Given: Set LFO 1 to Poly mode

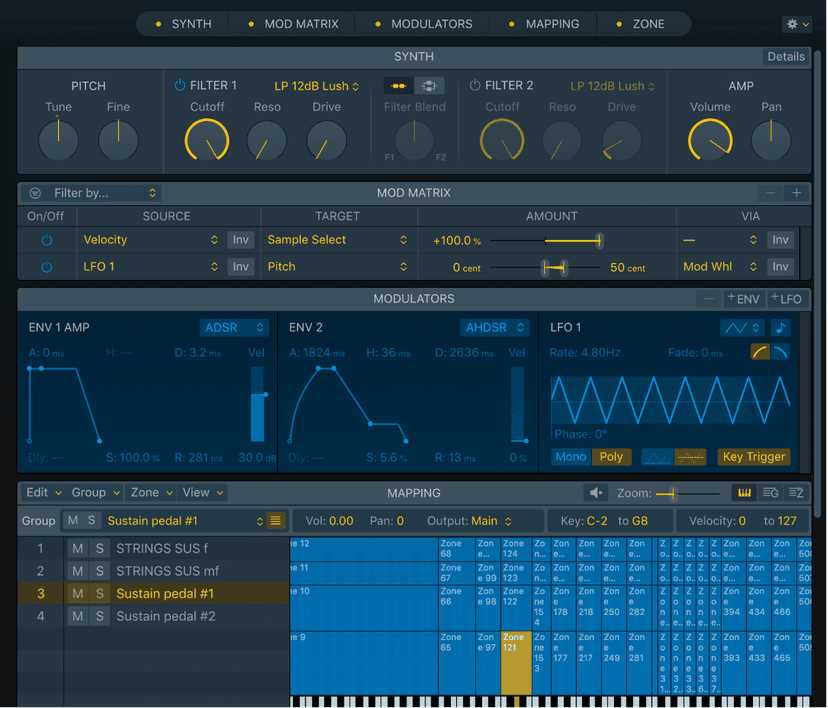Looking at the screenshot, I should click(x=611, y=457).
